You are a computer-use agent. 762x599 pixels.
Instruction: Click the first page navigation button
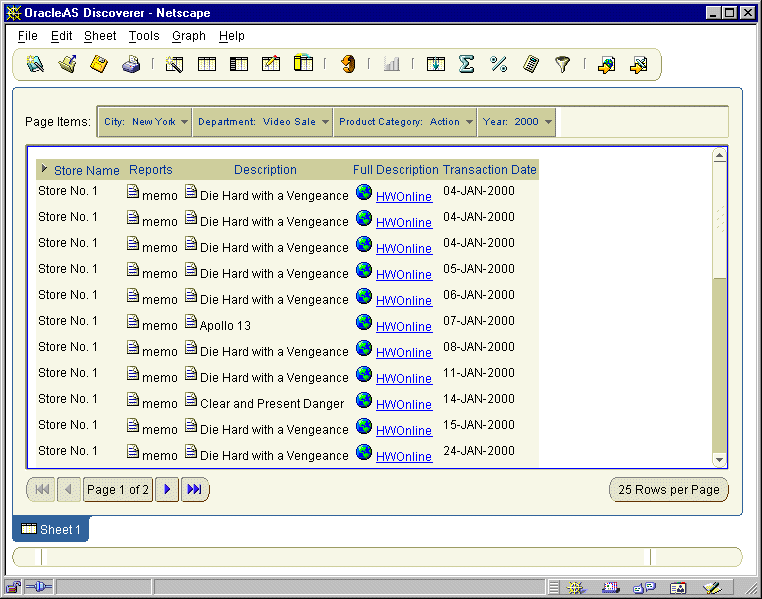(x=41, y=489)
